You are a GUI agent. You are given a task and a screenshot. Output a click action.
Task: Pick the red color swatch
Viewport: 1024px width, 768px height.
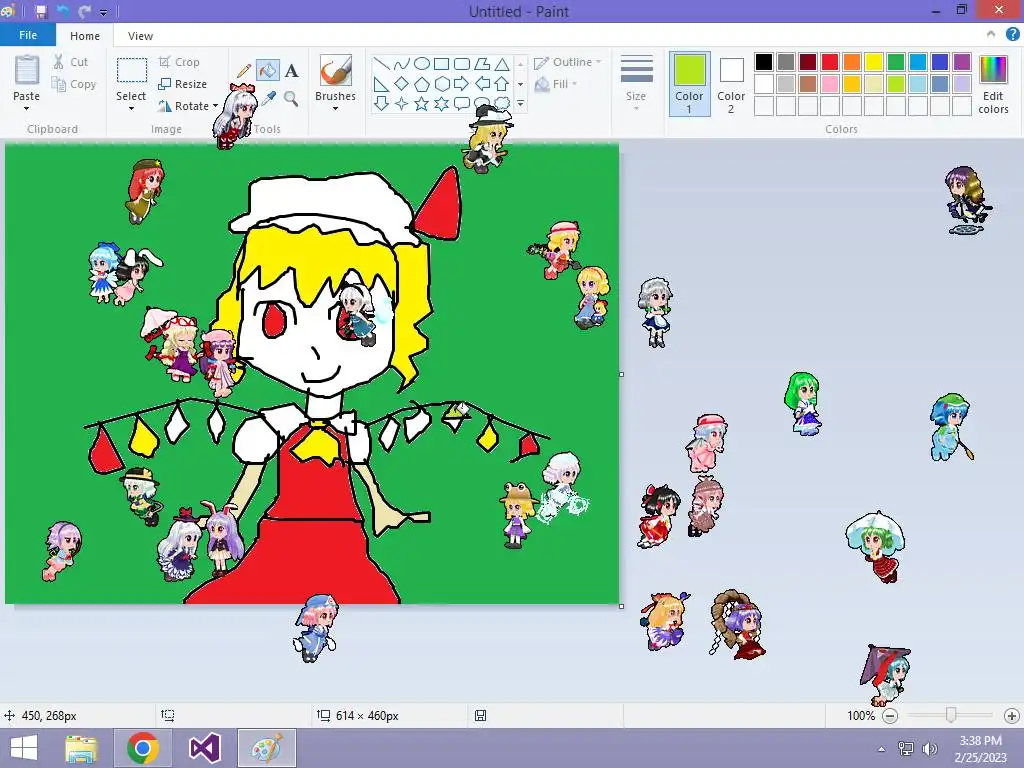(x=830, y=62)
